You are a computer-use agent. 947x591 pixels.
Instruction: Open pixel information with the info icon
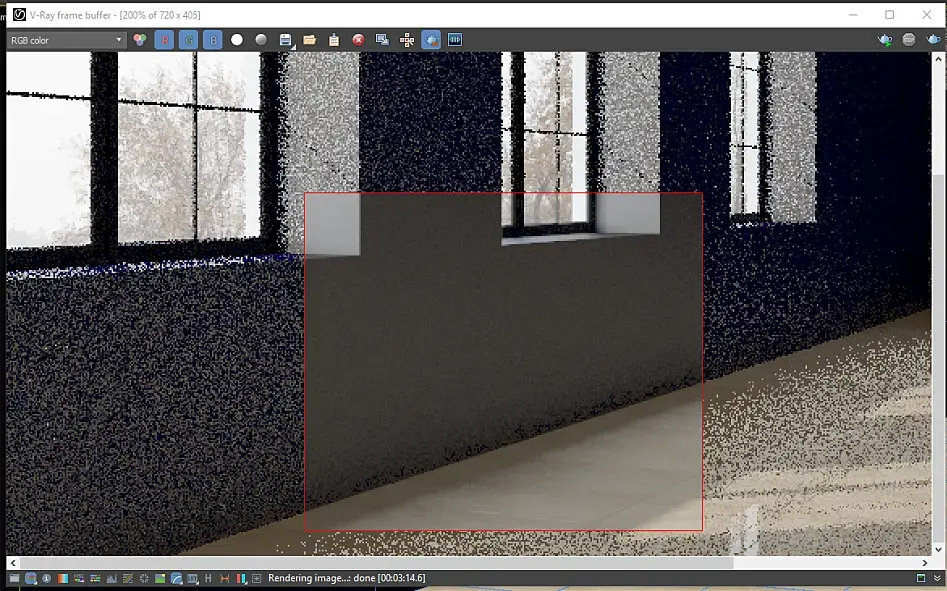(x=47, y=578)
